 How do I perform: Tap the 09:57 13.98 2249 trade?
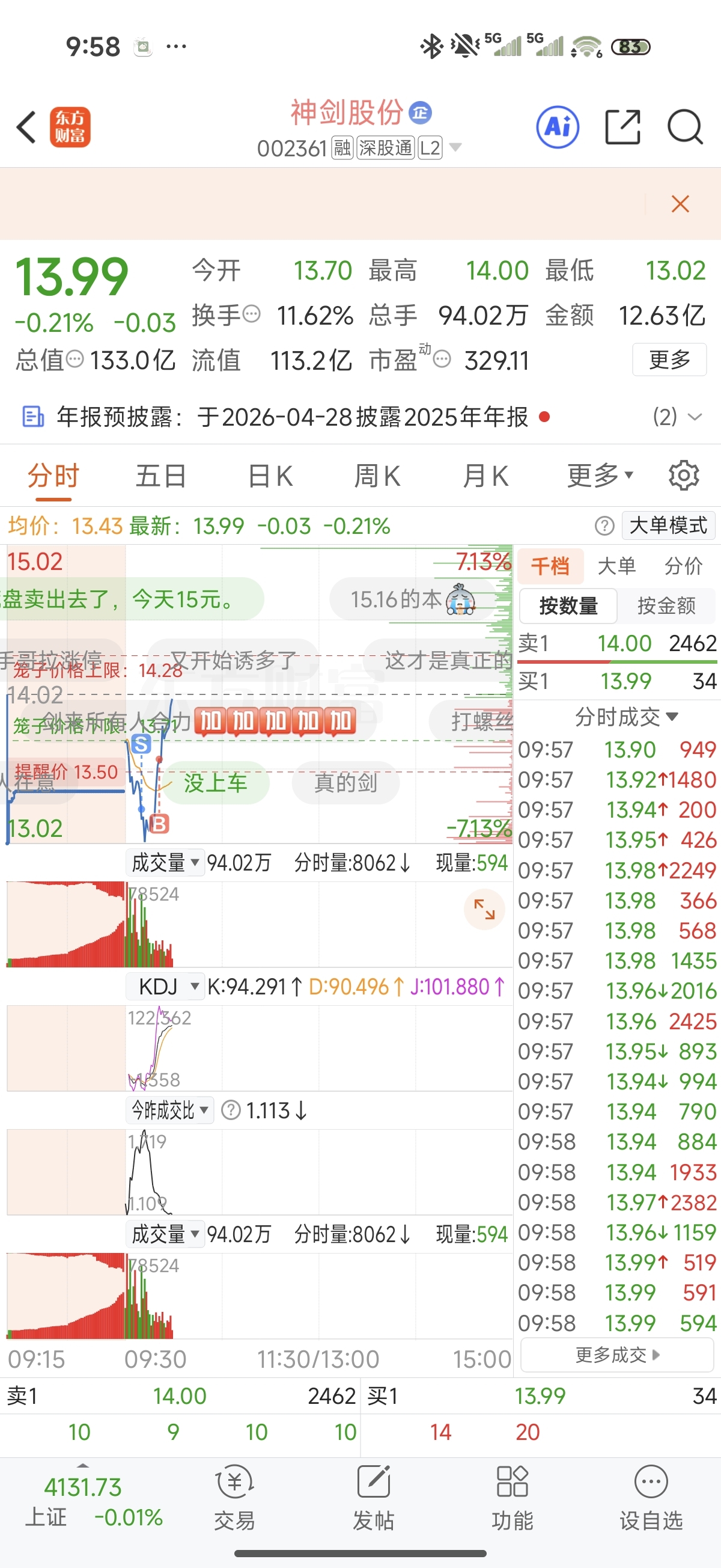617,871
